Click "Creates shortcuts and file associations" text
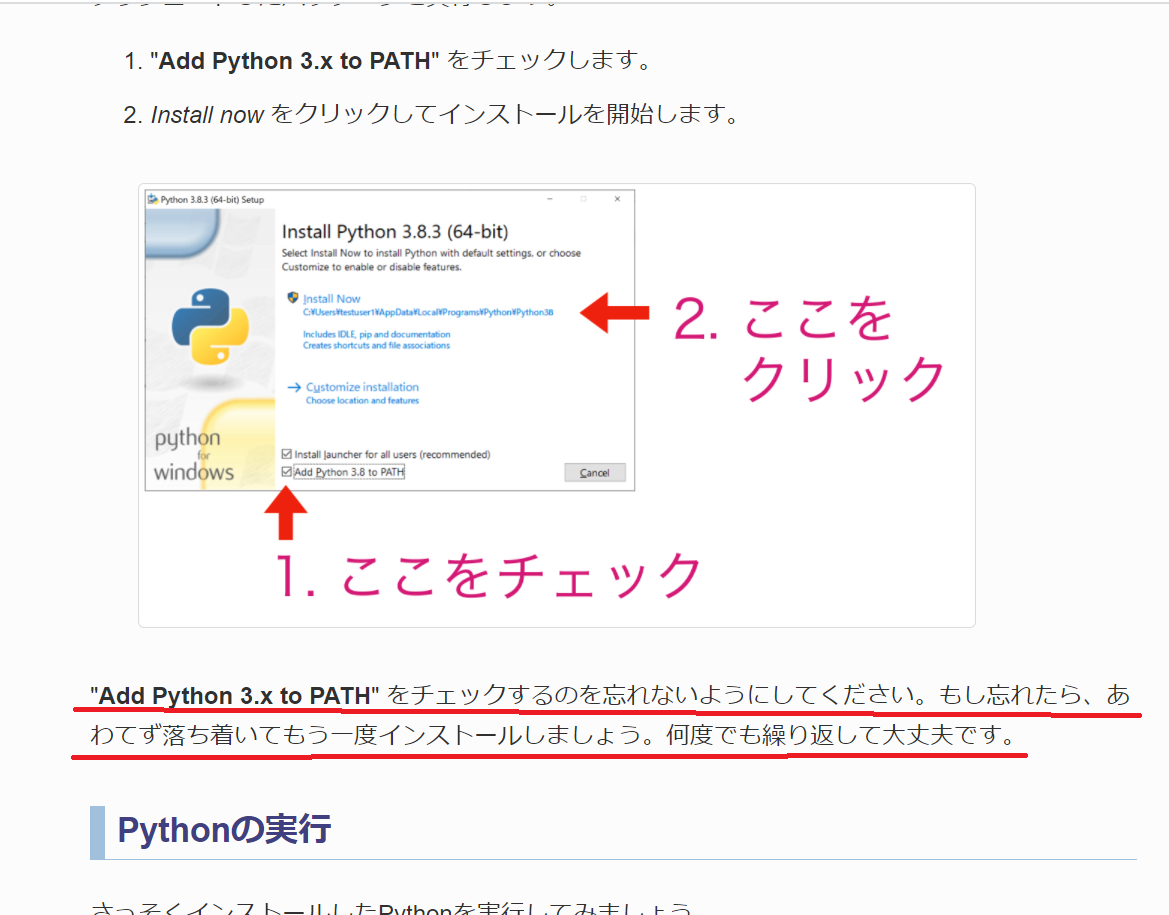This screenshot has width=1169, height=915. [376, 345]
